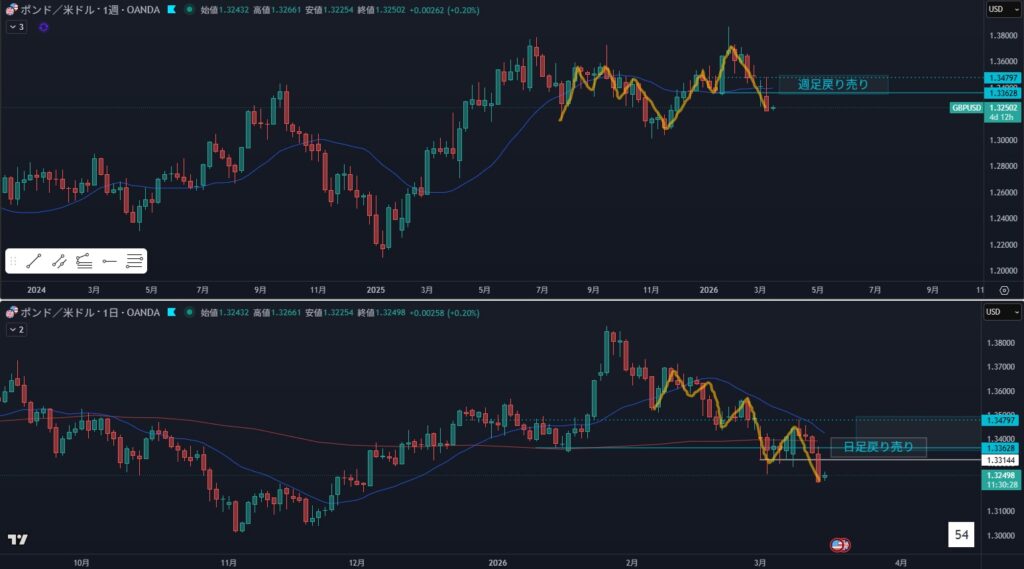
Task: Select the third drawing tool in the floating toolbar
Action: [85, 262]
